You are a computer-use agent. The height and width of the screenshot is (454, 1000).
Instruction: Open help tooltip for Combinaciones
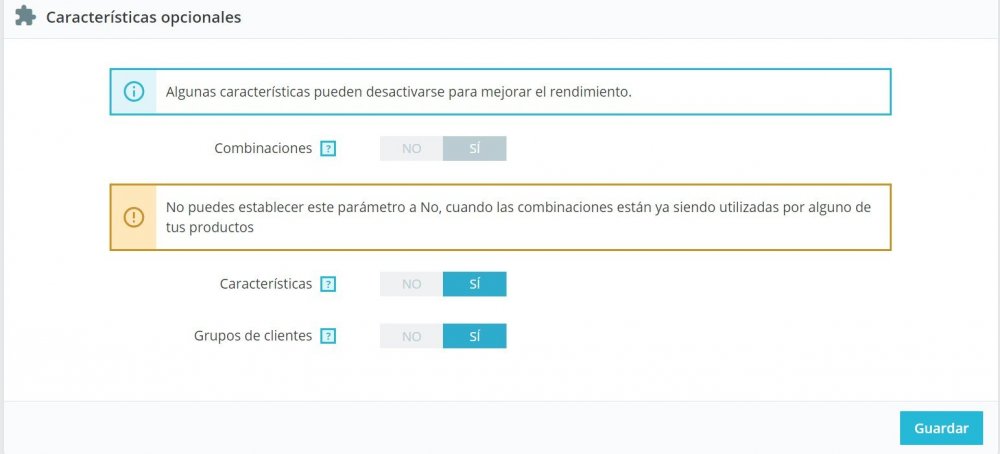click(328, 149)
